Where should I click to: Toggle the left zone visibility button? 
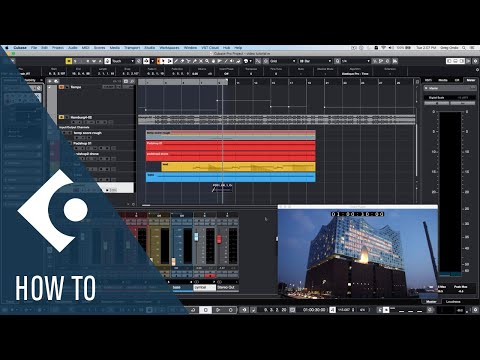[x=450, y=61]
